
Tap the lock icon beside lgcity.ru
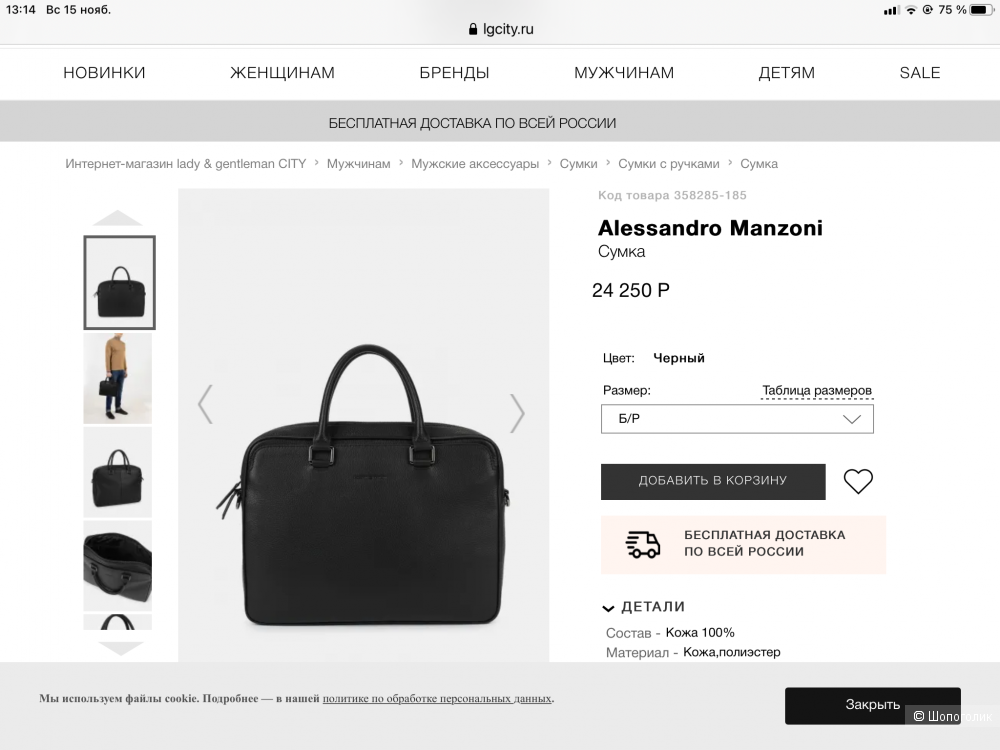point(473,29)
